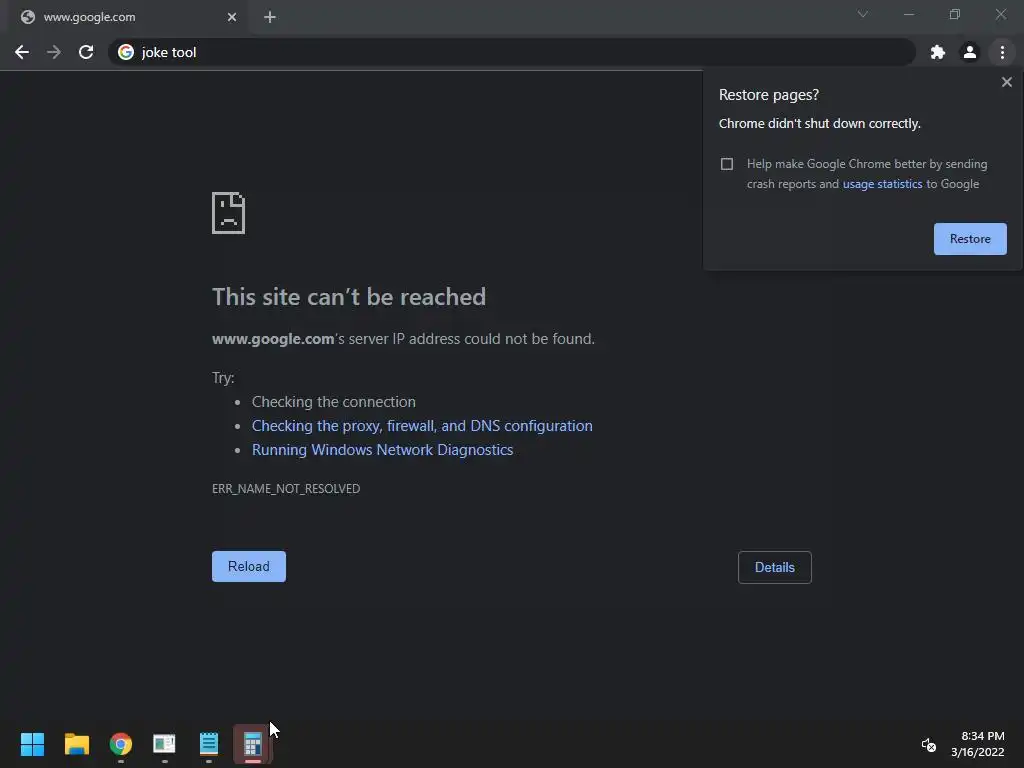Open the Windows Start menu
The height and width of the screenshot is (768, 1024).
32,744
